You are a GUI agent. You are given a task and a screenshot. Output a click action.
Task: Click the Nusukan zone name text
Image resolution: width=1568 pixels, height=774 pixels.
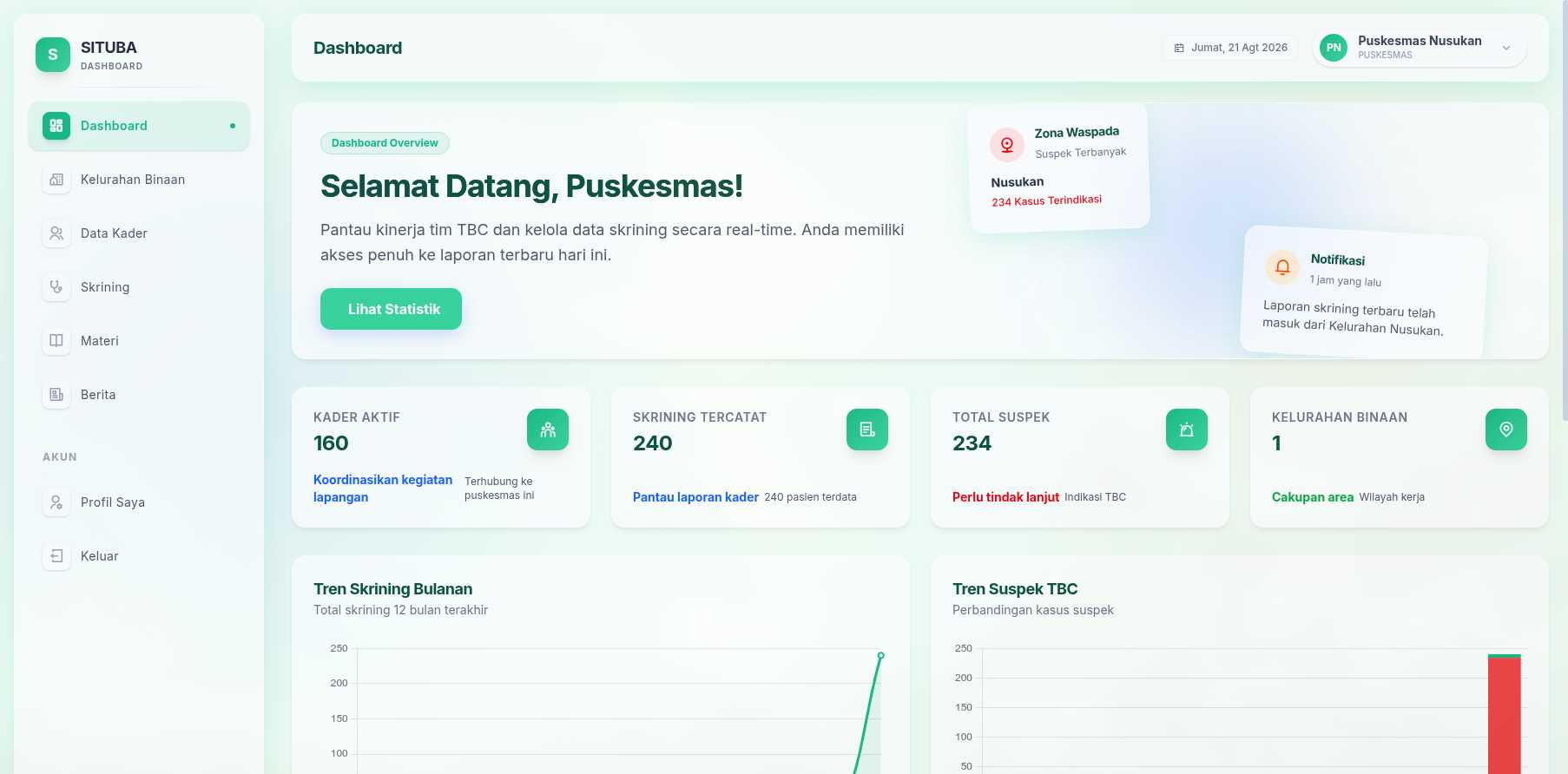pyautogui.click(x=1018, y=182)
